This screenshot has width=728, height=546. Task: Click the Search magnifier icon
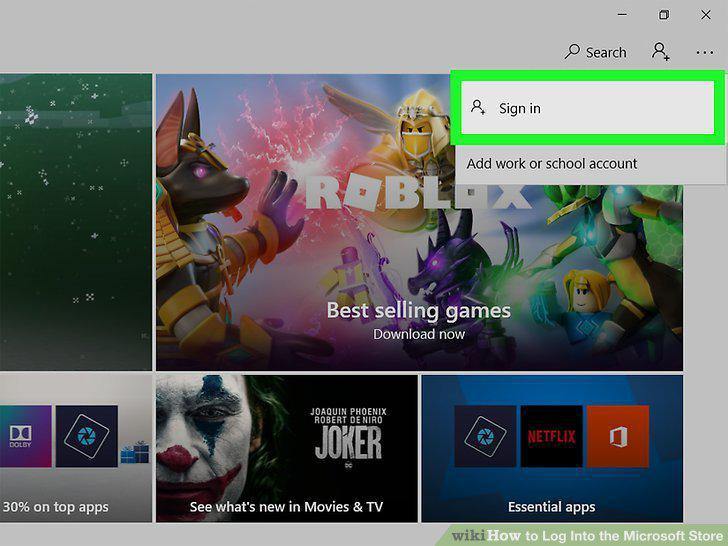coord(572,52)
